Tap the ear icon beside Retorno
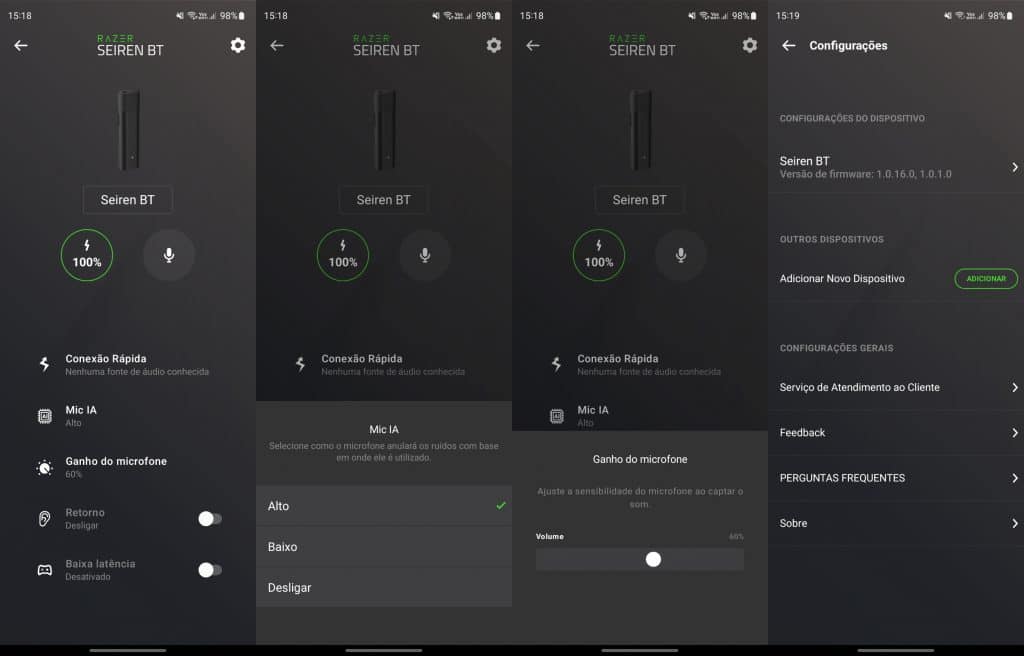The image size is (1024, 656). point(44,519)
